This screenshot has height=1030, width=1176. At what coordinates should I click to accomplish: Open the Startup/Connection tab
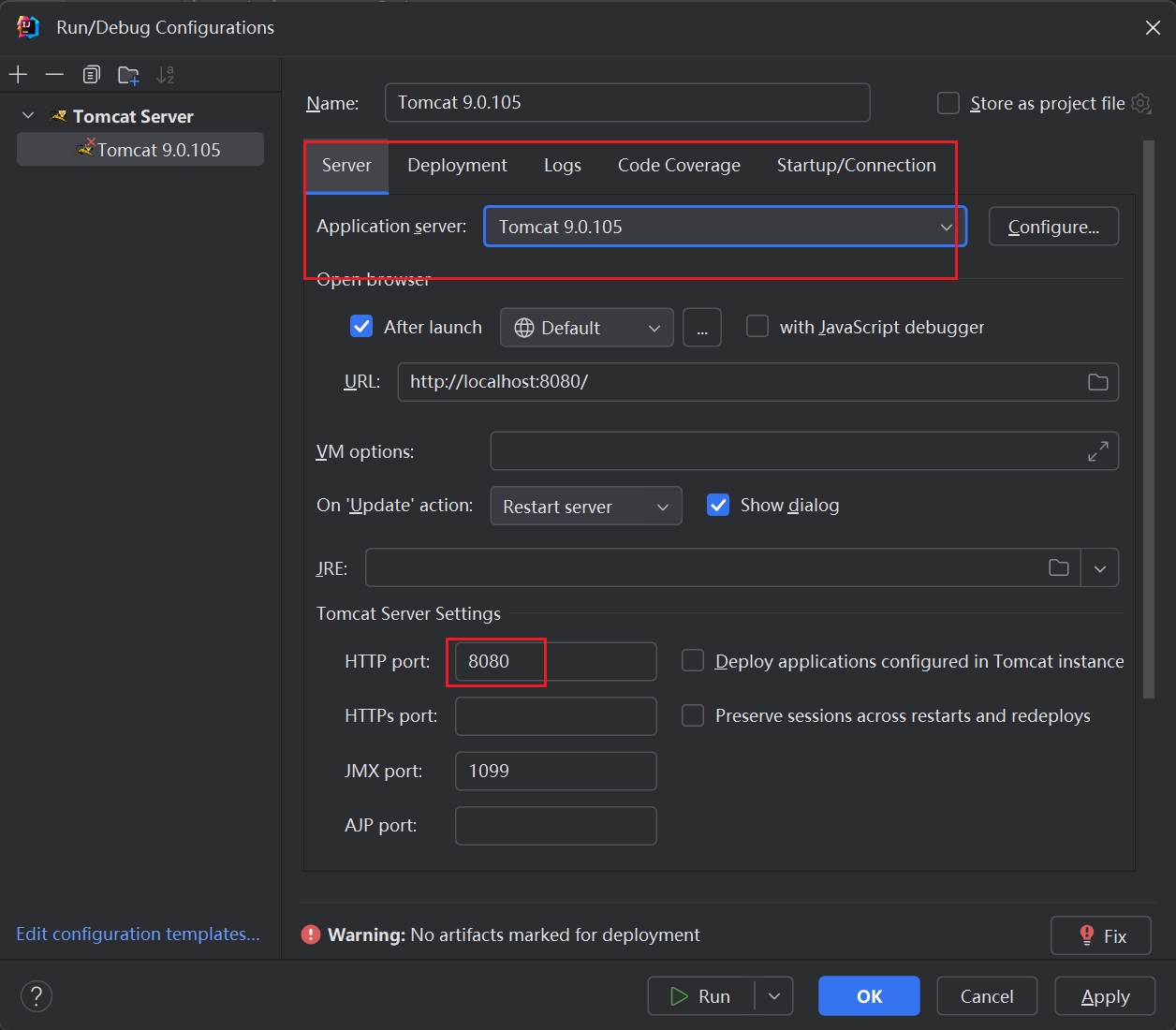pos(857,166)
